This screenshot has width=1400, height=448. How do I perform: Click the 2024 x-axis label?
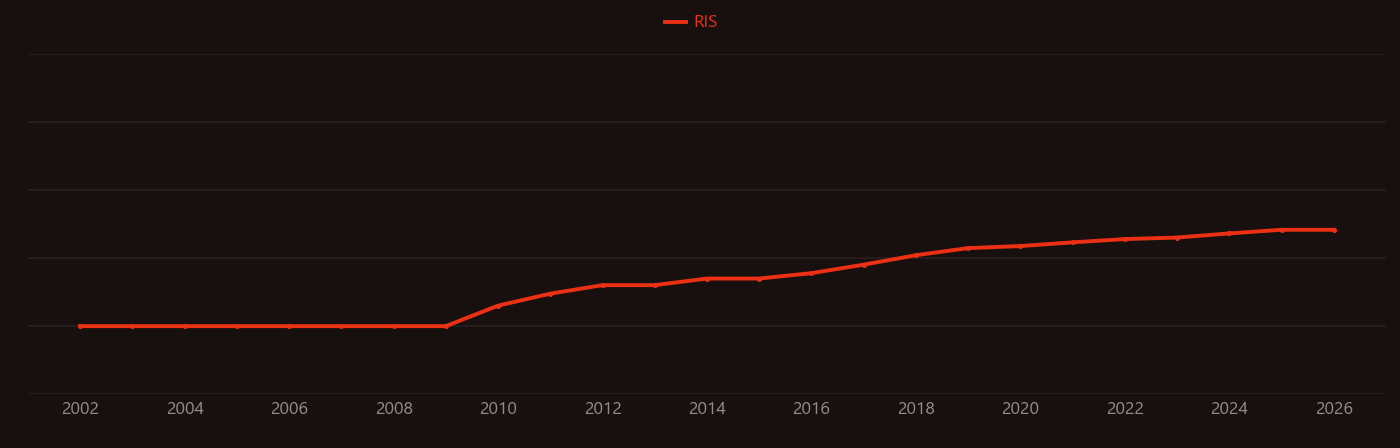point(1229,409)
